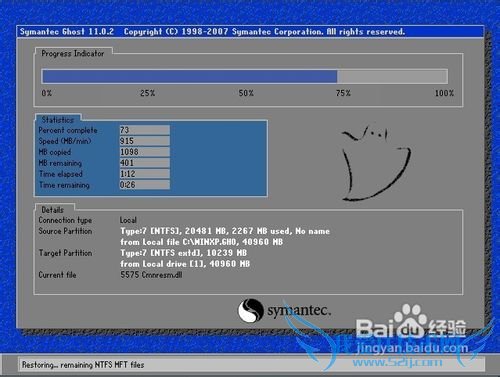Click the 25% progress scale label
Viewport: 500px width, 377px height.
pyautogui.click(x=148, y=93)
